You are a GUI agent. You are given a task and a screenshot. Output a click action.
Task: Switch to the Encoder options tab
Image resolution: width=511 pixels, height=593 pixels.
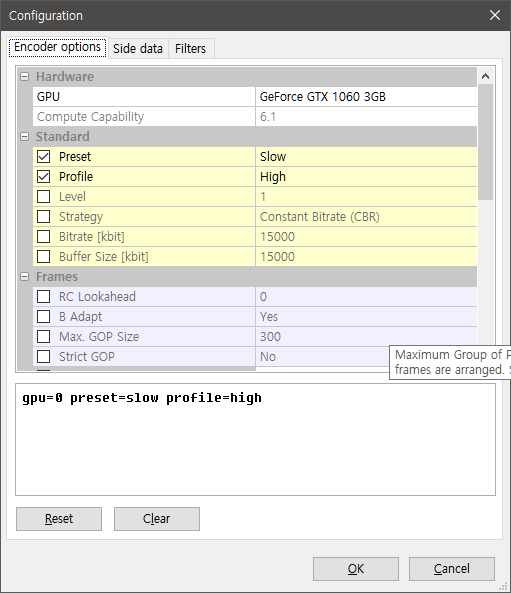(x=57, y=47)
